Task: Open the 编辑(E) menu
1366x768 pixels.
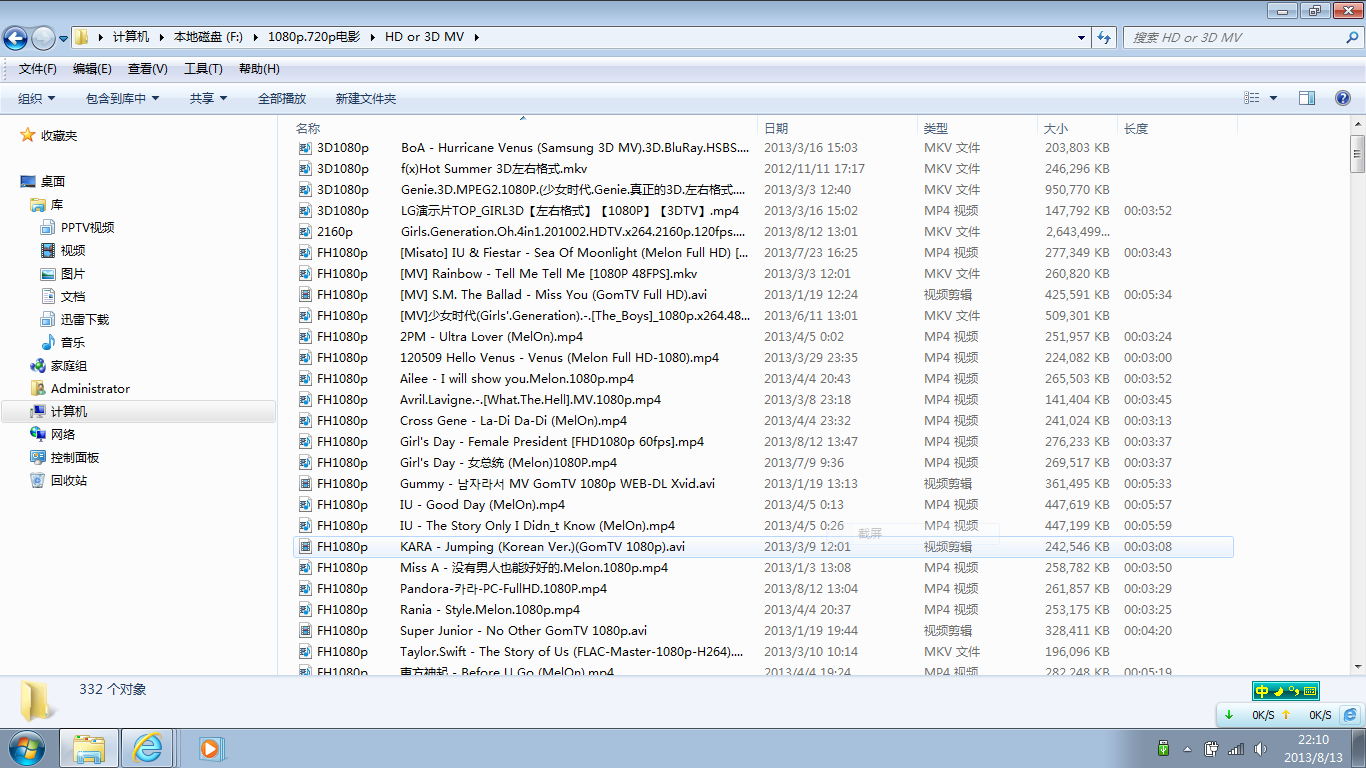Action: (x=92, y=69)
